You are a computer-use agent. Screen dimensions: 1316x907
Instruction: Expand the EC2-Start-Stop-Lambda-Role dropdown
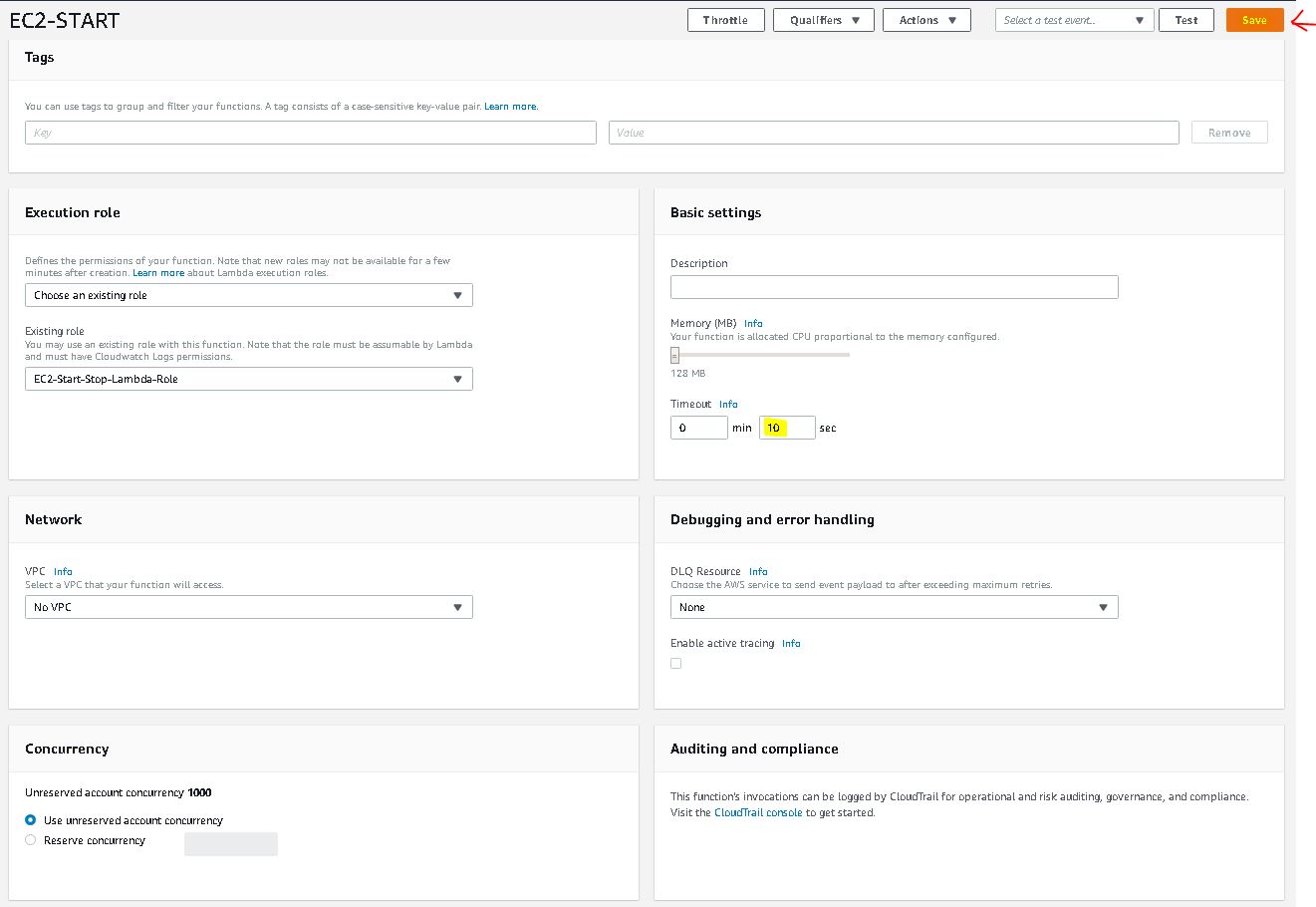click(248, 379)
